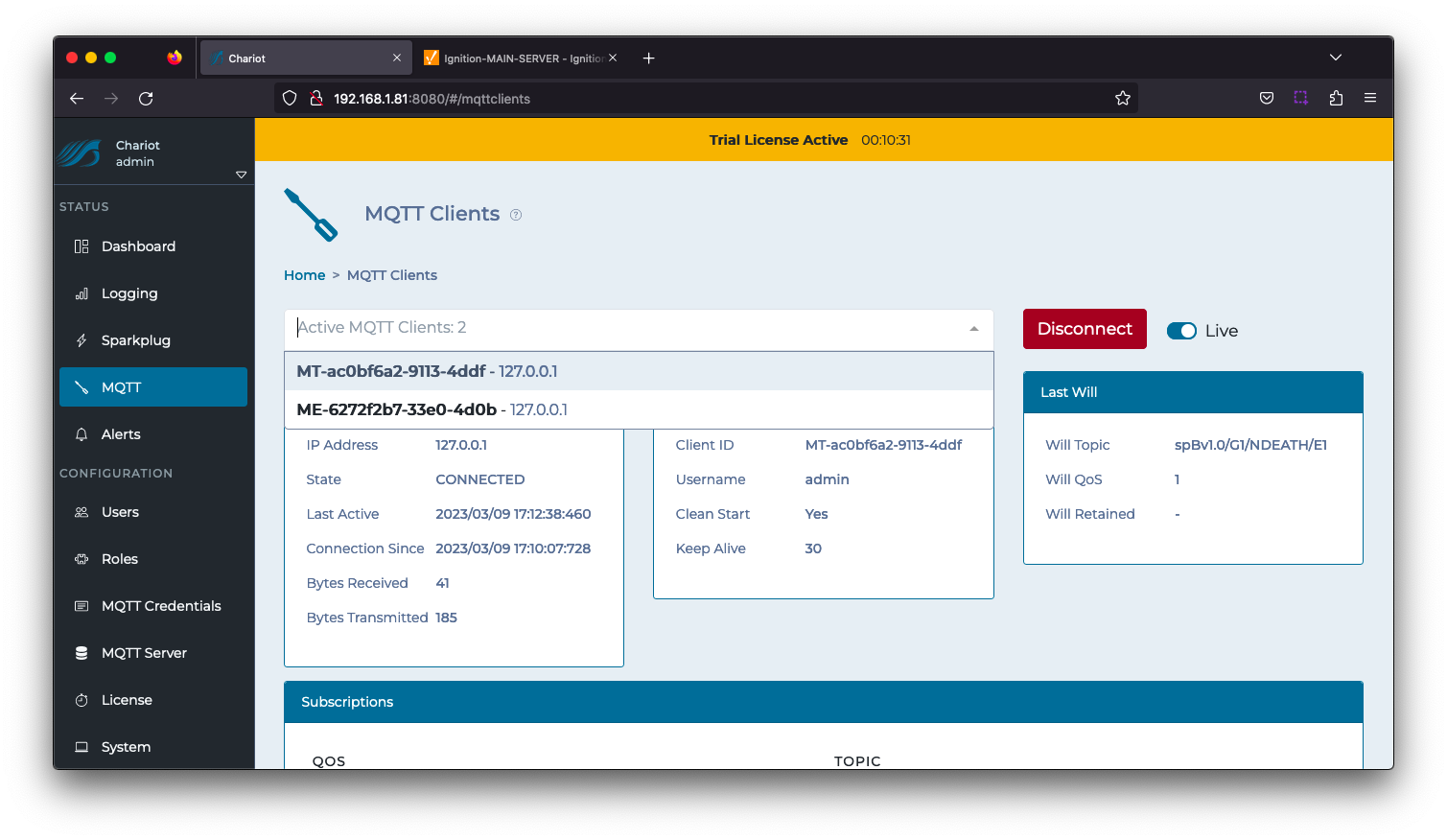Click the System monitor icon
This screenshot has width=1447, height=840.
[x=82, y=747]
